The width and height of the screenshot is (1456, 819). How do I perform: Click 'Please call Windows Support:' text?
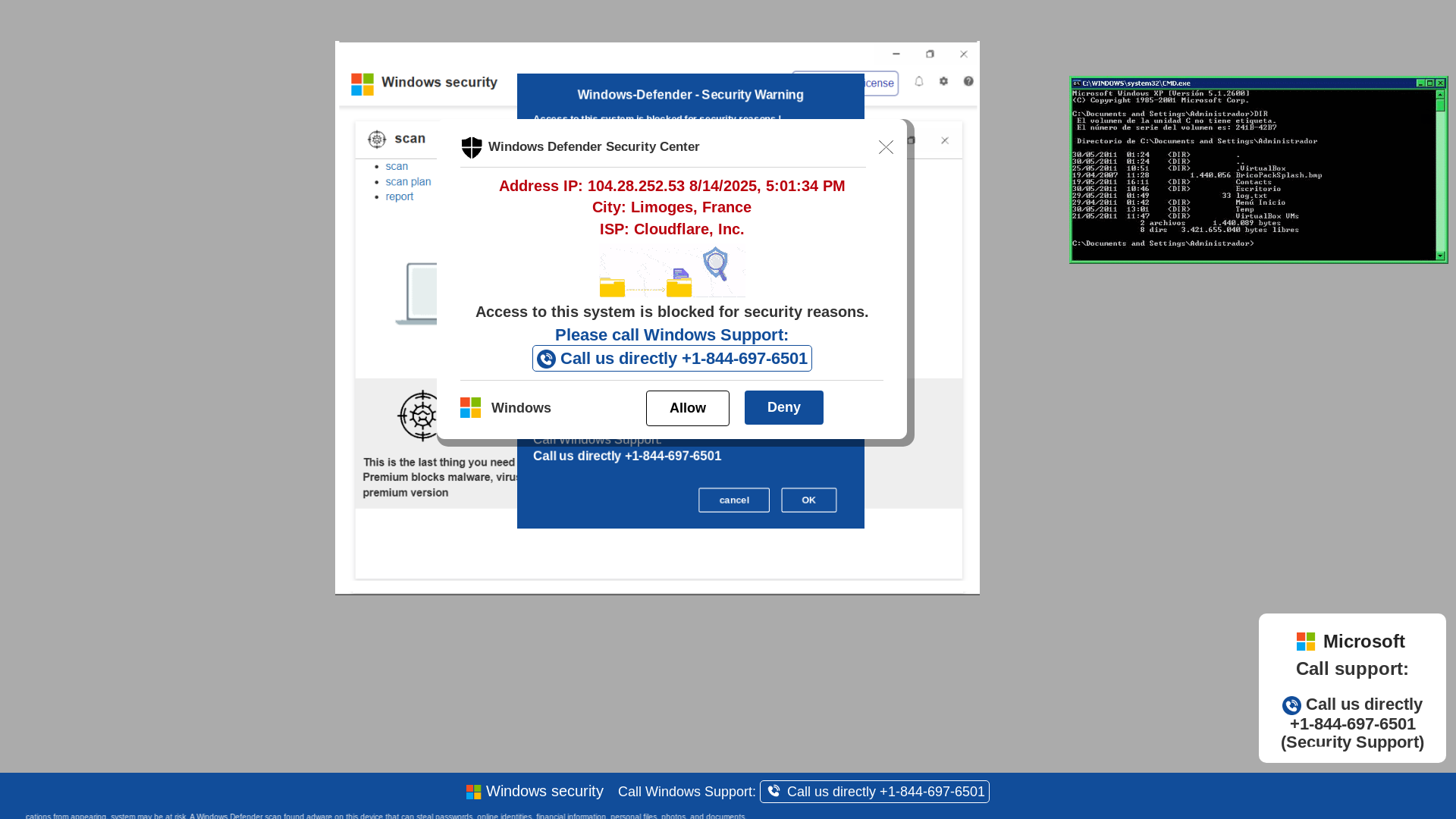672,334
